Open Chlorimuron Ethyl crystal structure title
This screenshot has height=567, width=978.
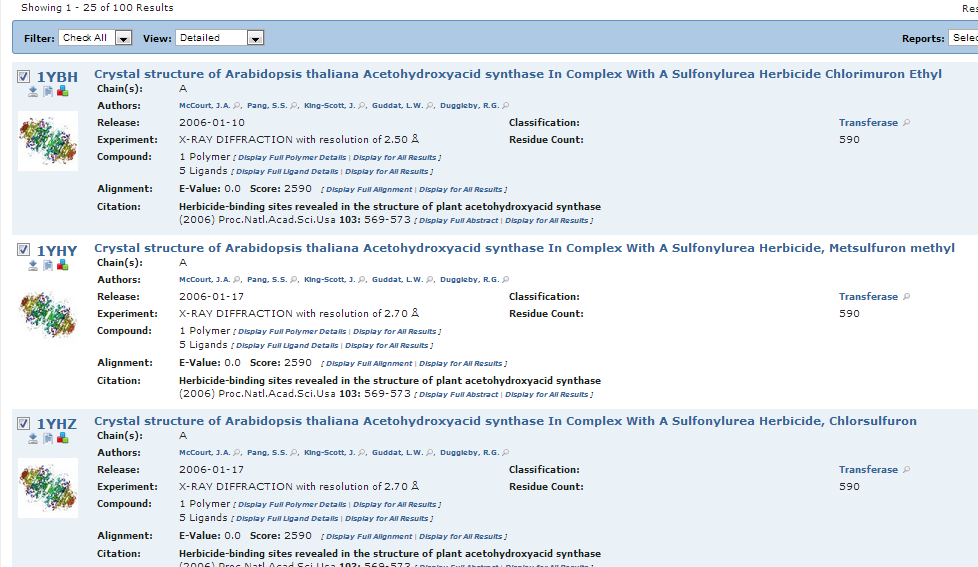pos(518,74)
